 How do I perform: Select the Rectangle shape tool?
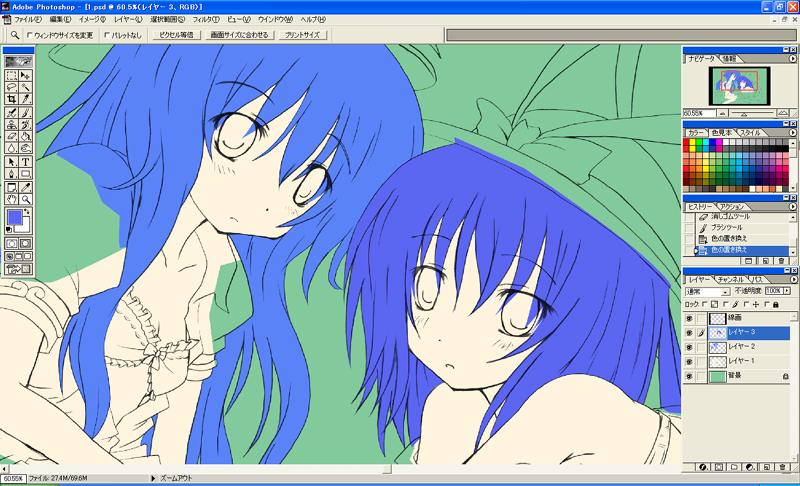click(25, 173)
